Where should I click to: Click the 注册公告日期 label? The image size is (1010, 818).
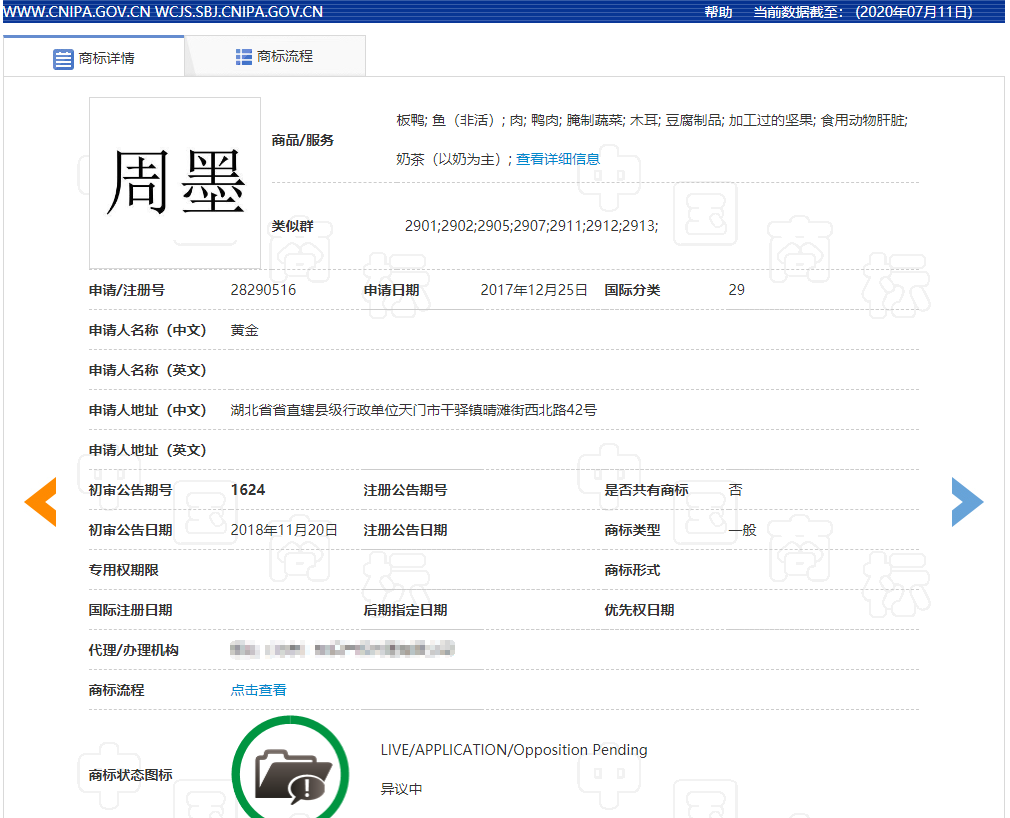(x=405, y=530)
